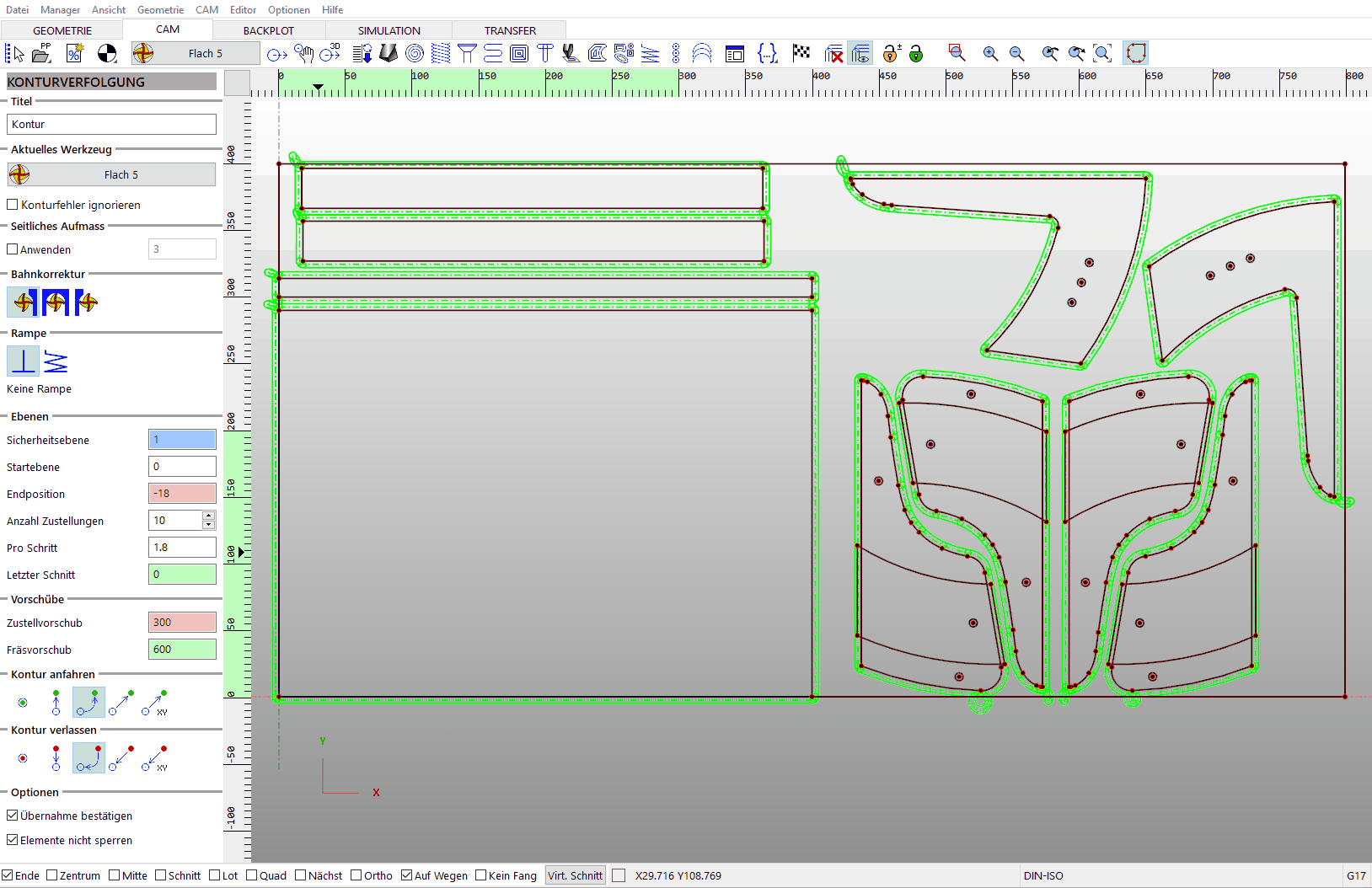Image resolution: width=1372 pixels, height=888 pixels.
Task: Click the delete toolpath icon with red X
Action: [x=833, y=53]
